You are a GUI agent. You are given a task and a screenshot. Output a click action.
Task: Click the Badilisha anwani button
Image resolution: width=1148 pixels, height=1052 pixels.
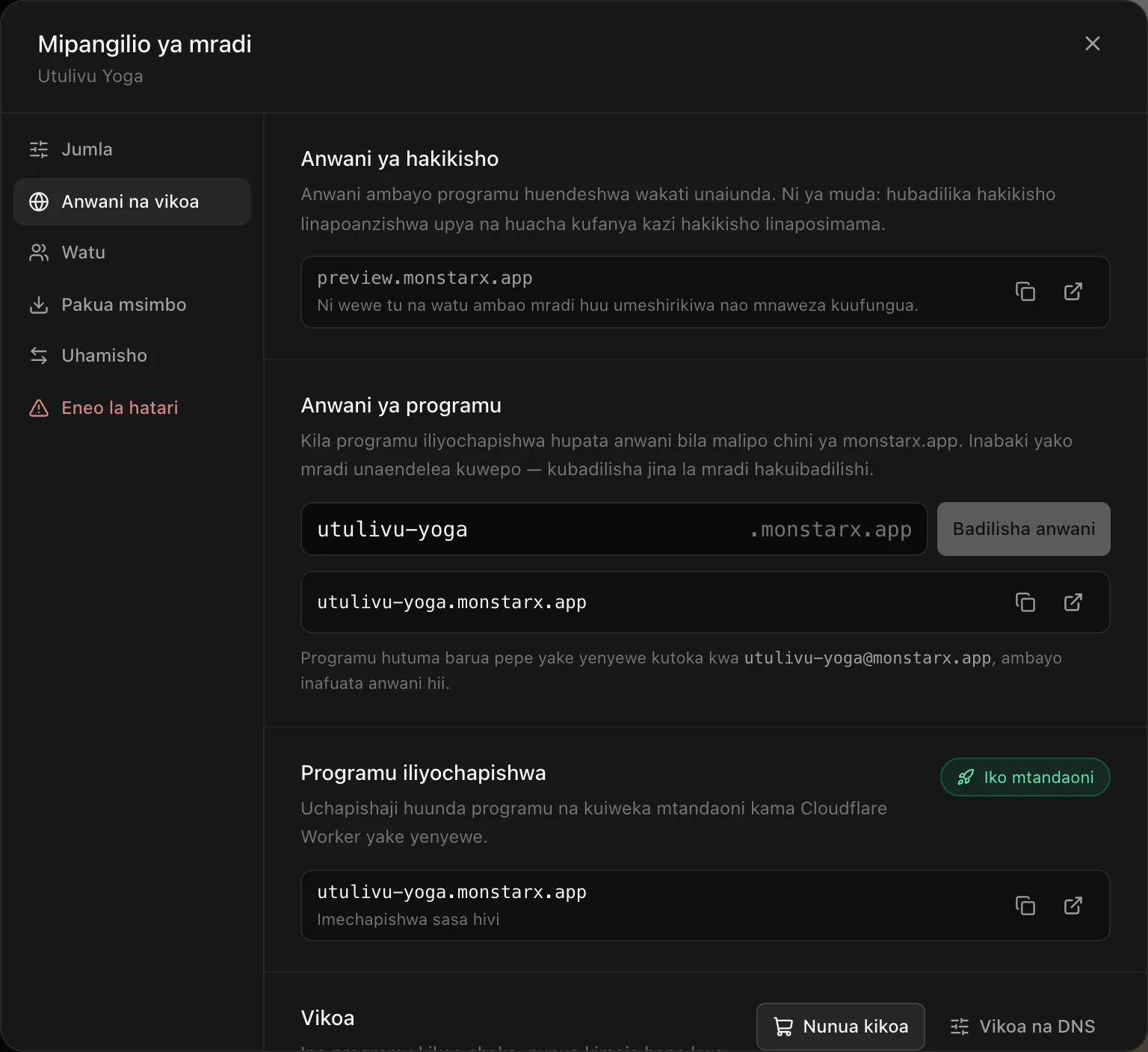click(x=1024, y=529)
